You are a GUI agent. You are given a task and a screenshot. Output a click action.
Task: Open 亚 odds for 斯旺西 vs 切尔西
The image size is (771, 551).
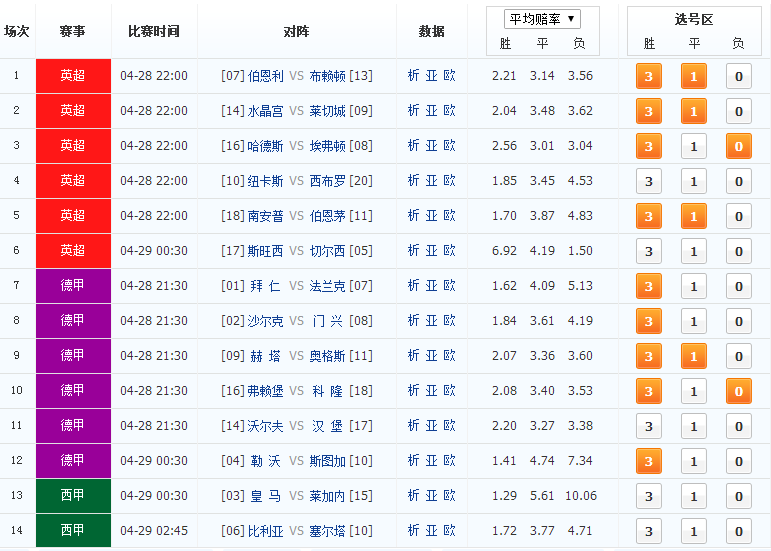[x=431, y=251]
